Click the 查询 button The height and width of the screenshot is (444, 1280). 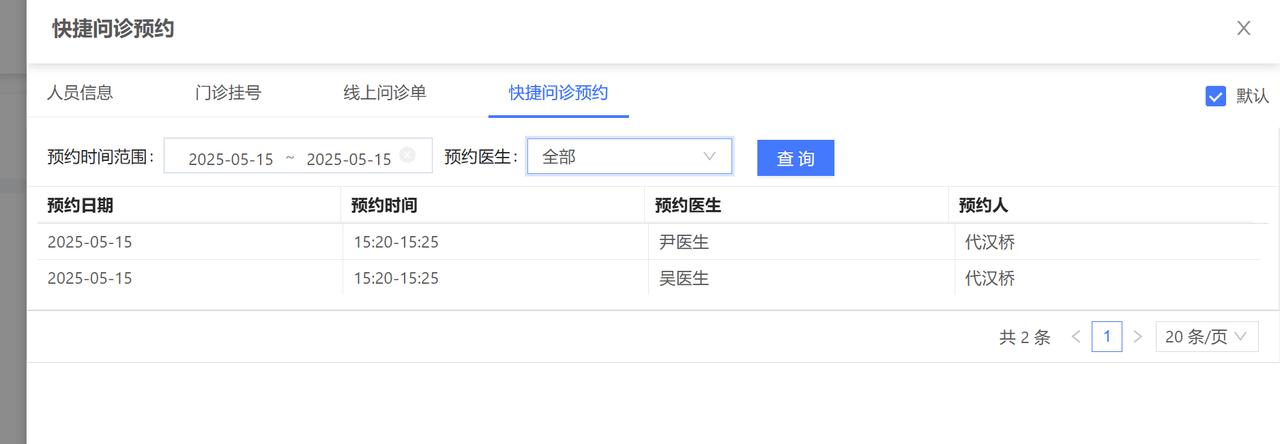[796, 158]
